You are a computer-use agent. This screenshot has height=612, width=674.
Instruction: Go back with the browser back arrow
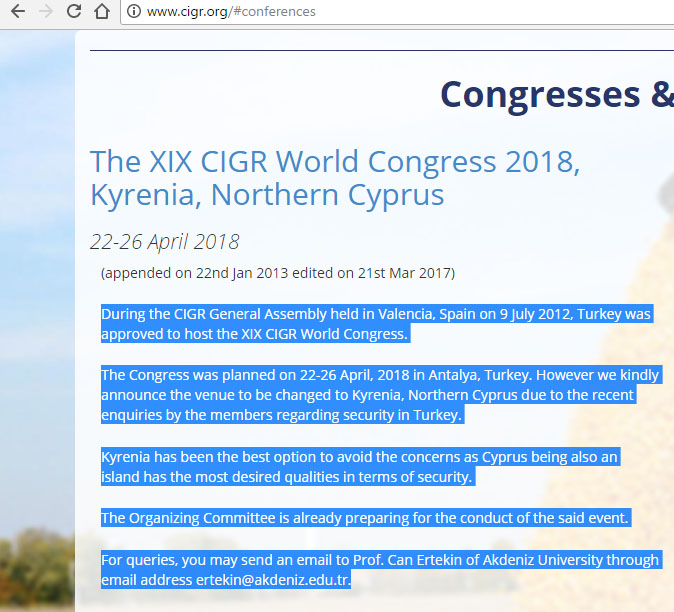[x=18, y=11]
